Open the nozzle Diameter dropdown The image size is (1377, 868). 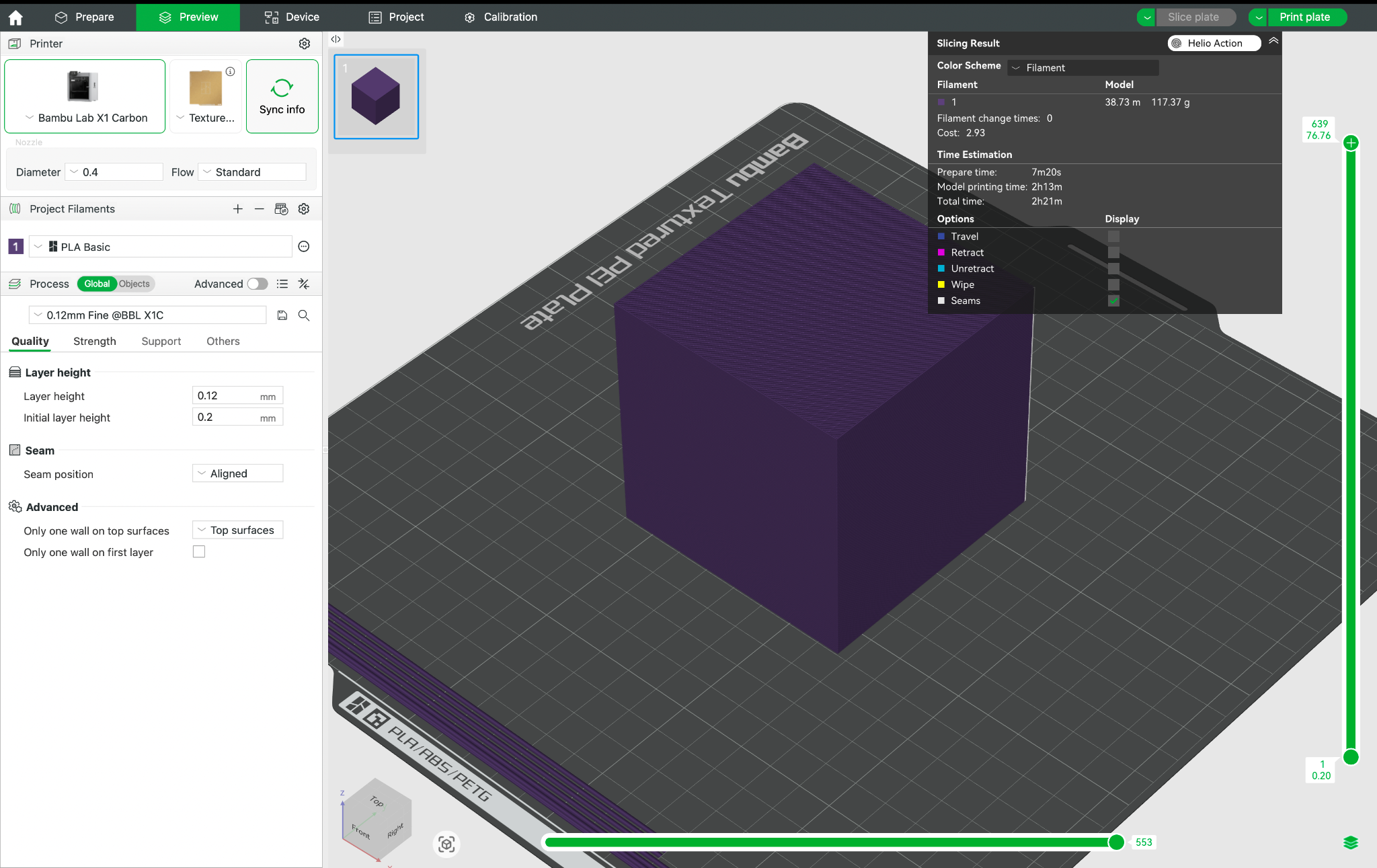click(114, 172)
